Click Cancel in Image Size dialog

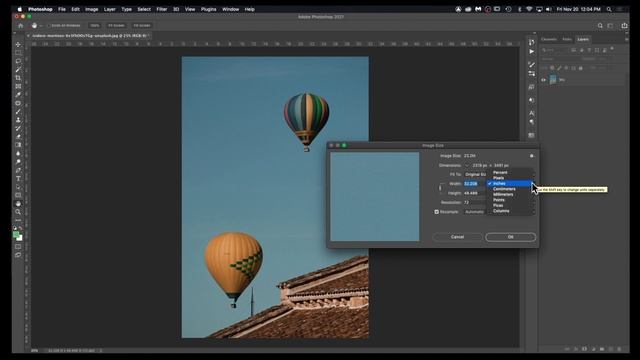(x=457, y=237)
